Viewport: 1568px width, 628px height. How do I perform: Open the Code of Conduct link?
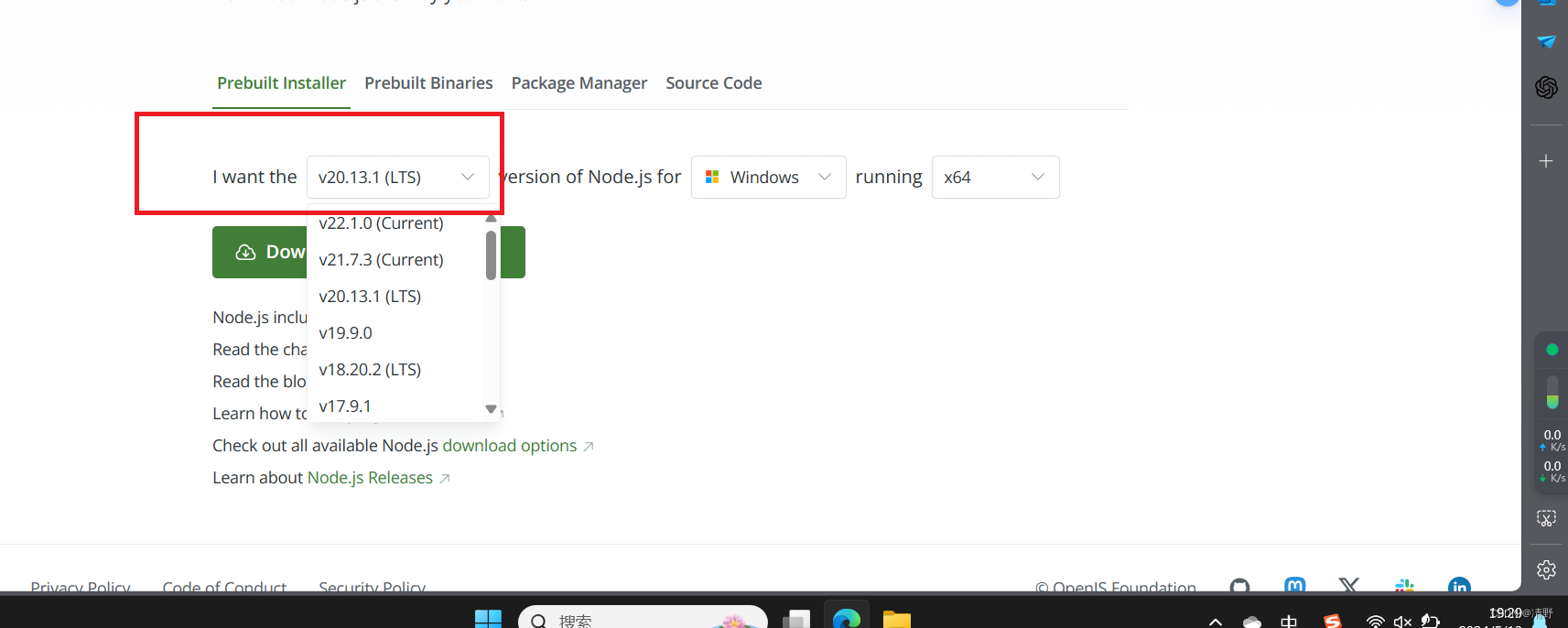pyautogui.click(x=224, y=587)
